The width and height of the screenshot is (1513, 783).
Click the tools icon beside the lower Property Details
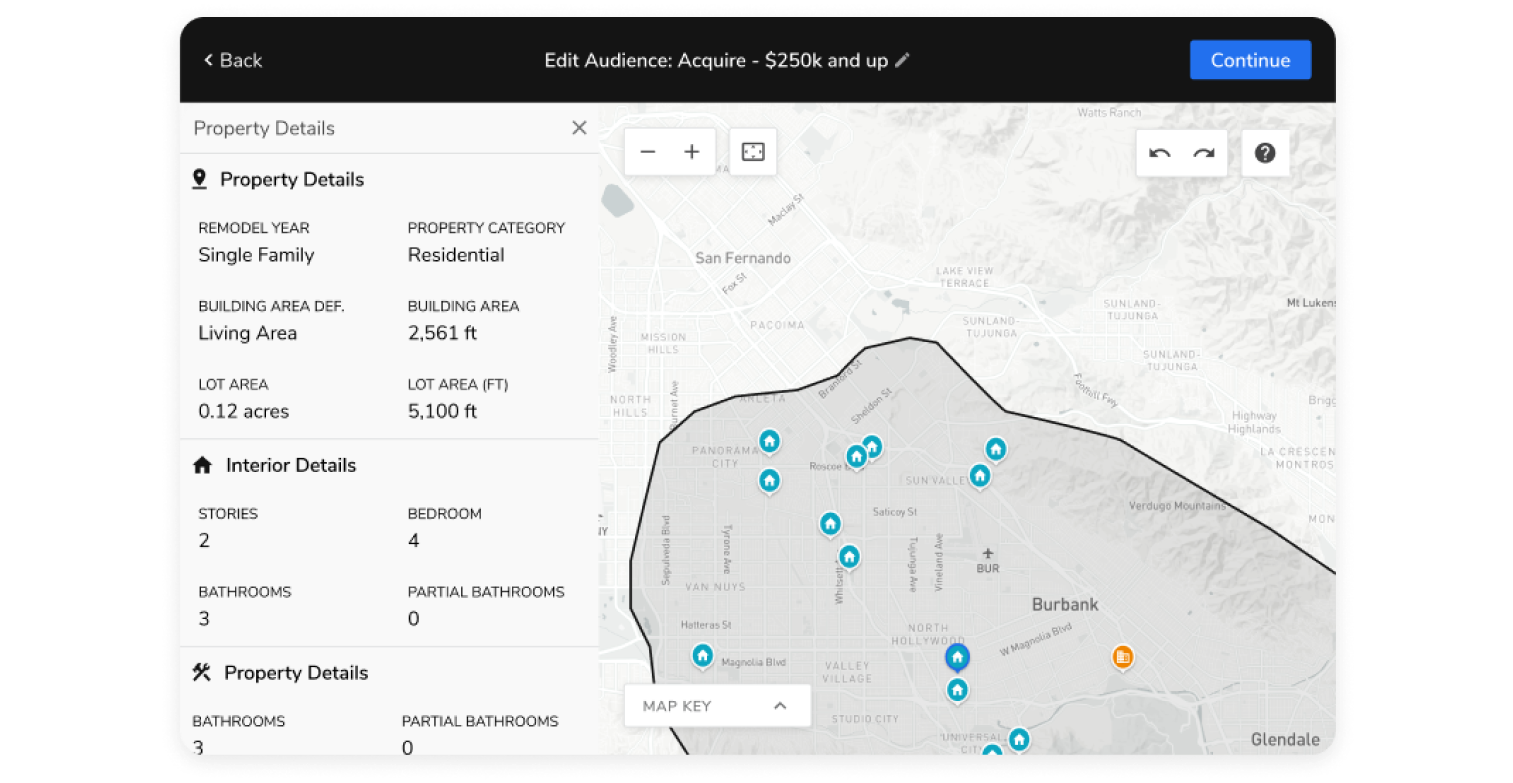click(201, 673)
